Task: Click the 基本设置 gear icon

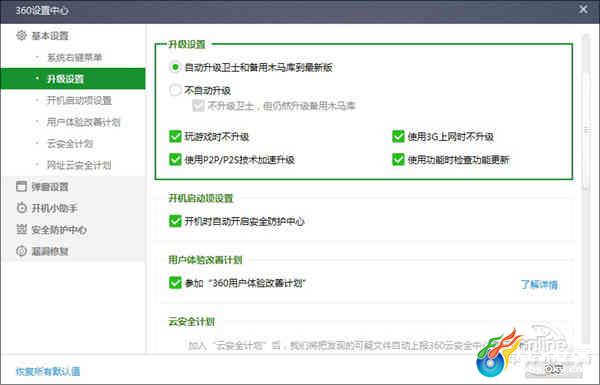Action: click(21, 36)
